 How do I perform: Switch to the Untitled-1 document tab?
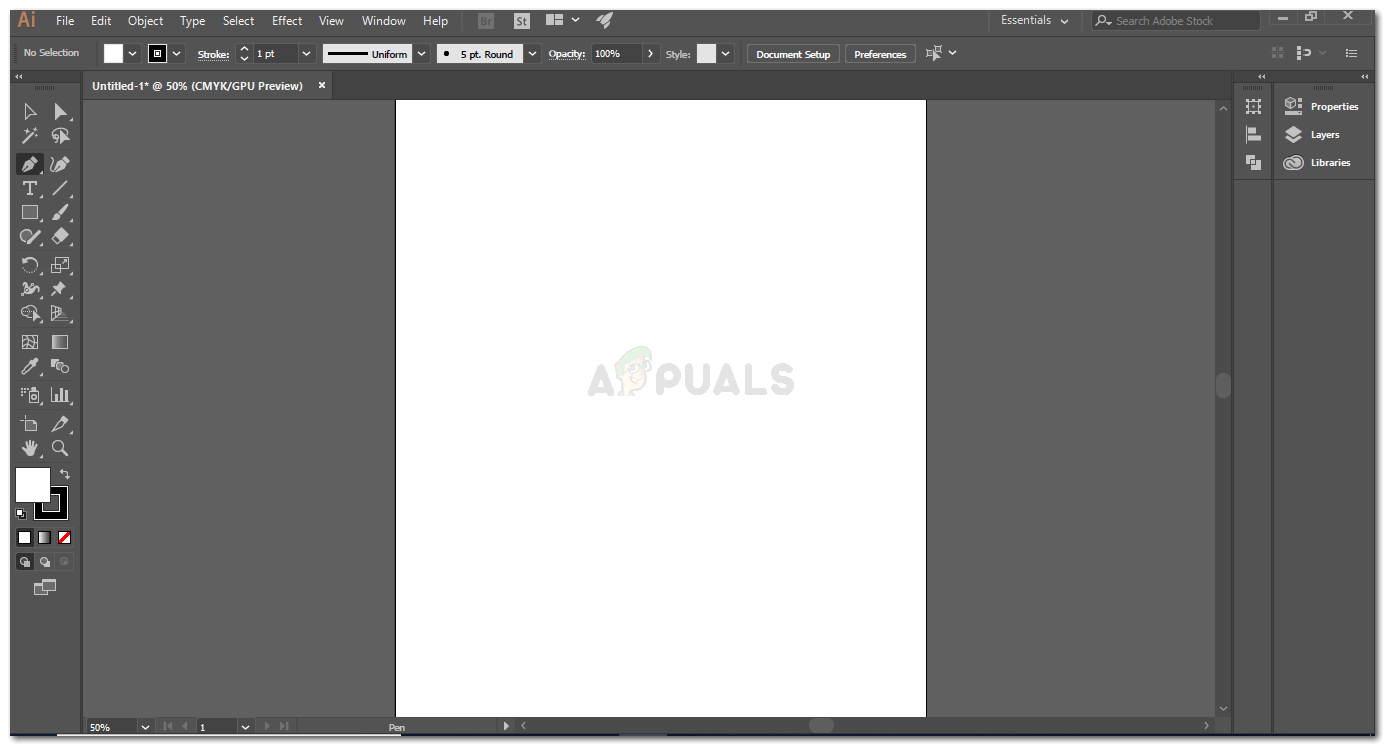[198, 86]
